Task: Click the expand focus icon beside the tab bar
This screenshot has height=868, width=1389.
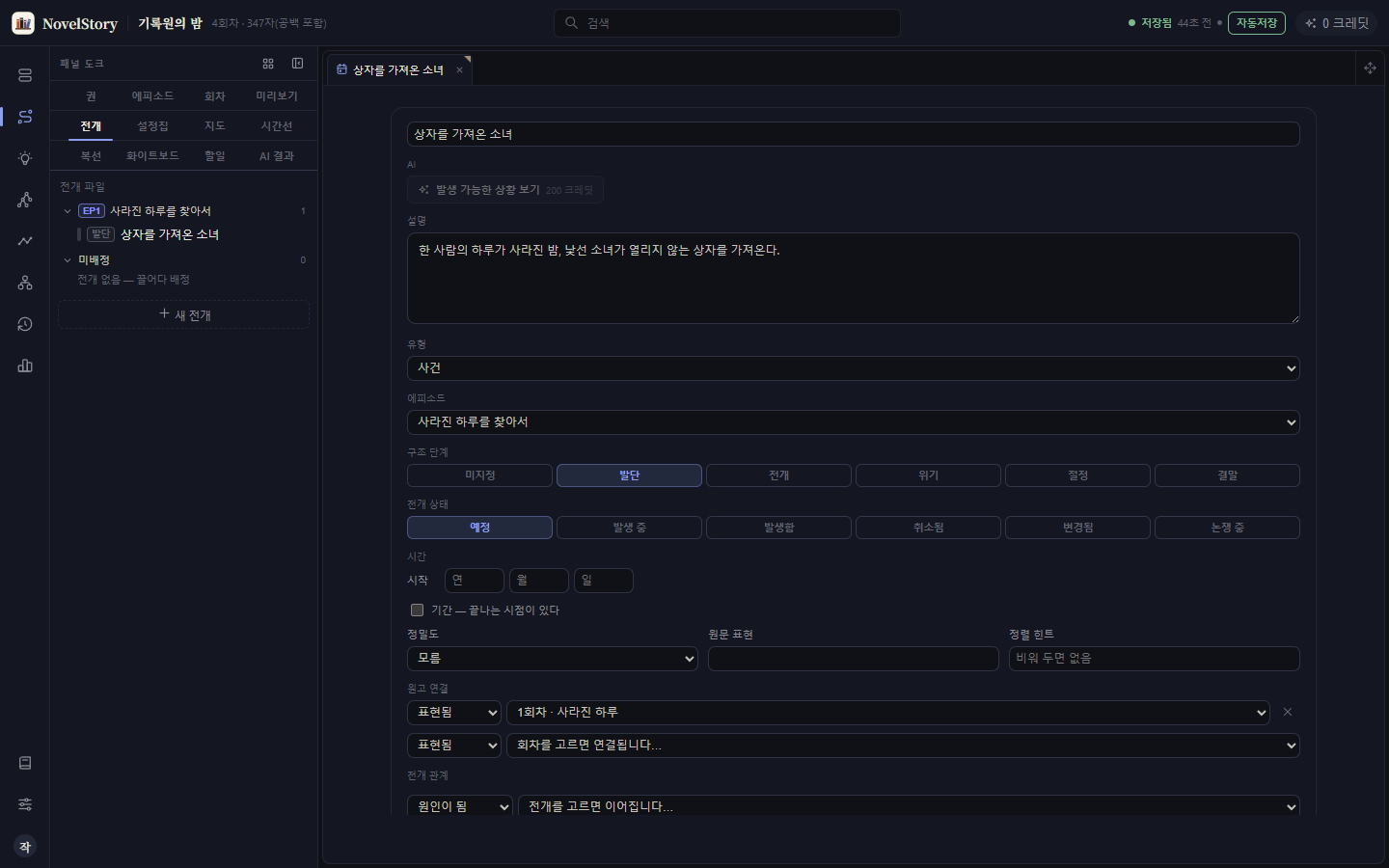Action: (1370, 68)
